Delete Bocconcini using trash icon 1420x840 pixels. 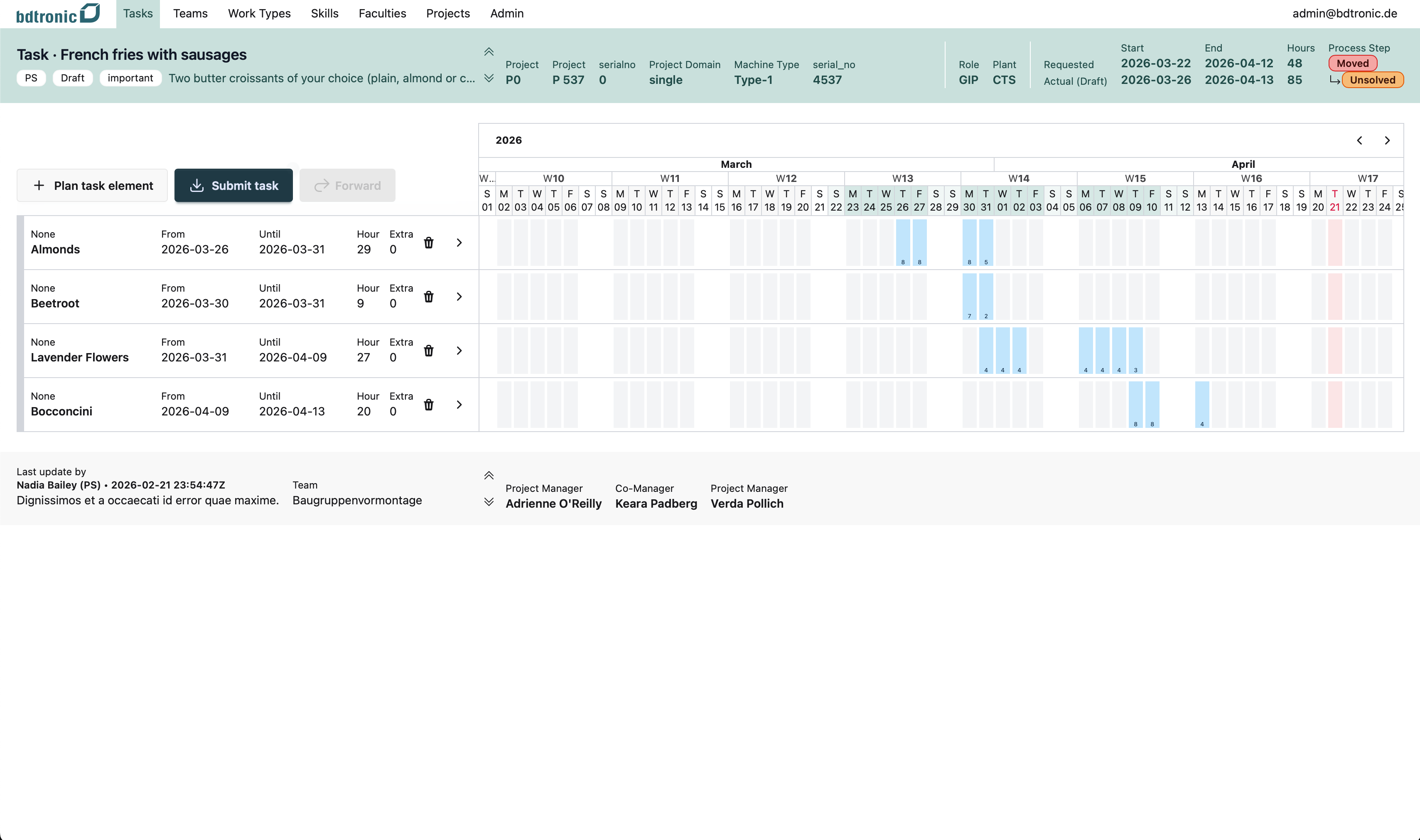428,405
